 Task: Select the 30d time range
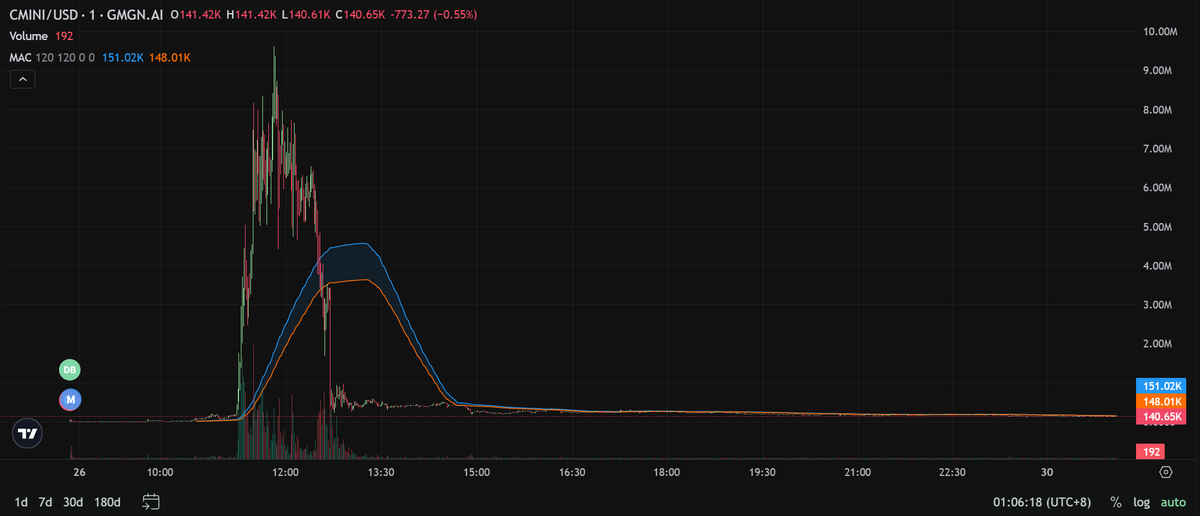point(72,502)
